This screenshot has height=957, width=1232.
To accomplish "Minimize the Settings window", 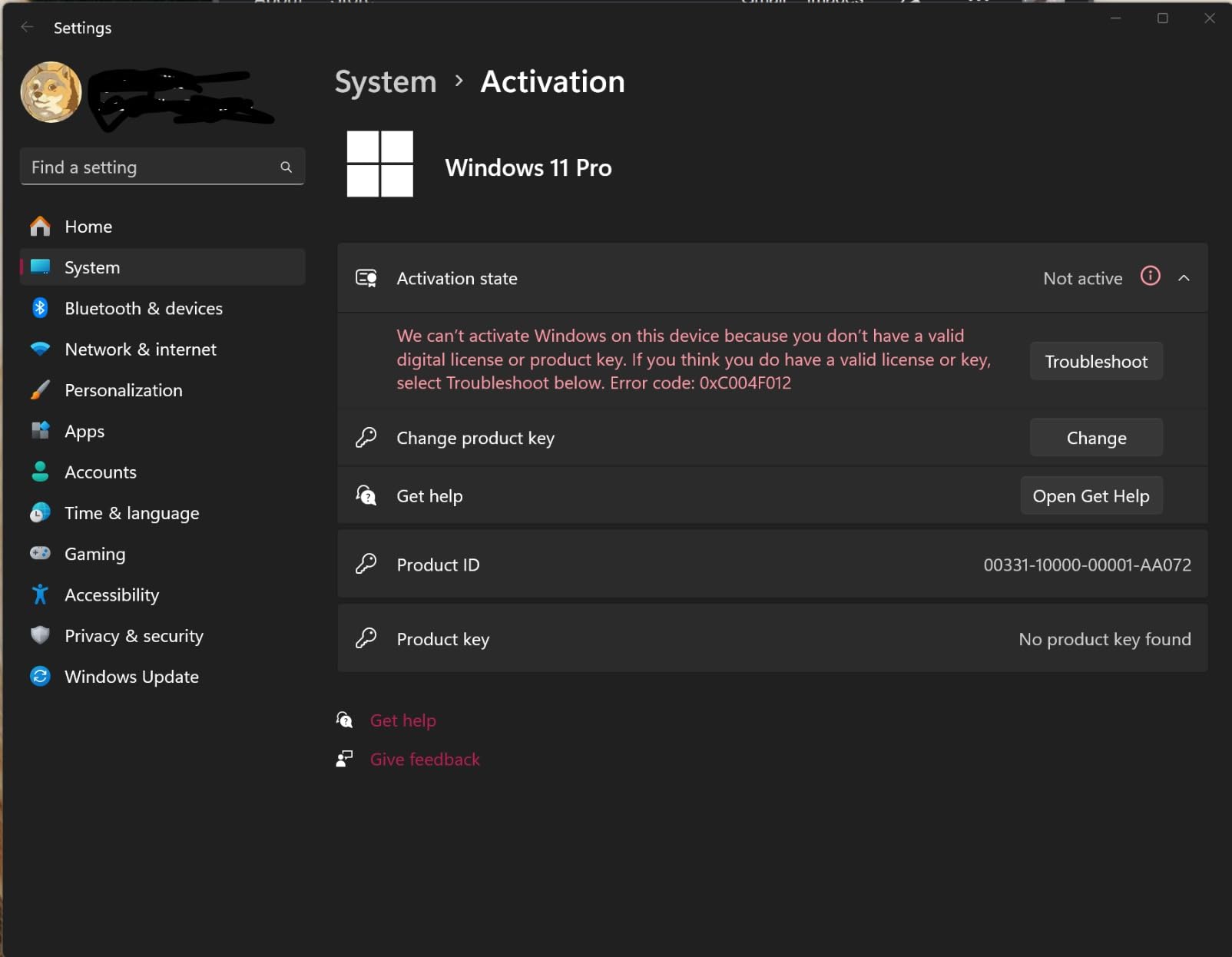I will click(1116, 18).
